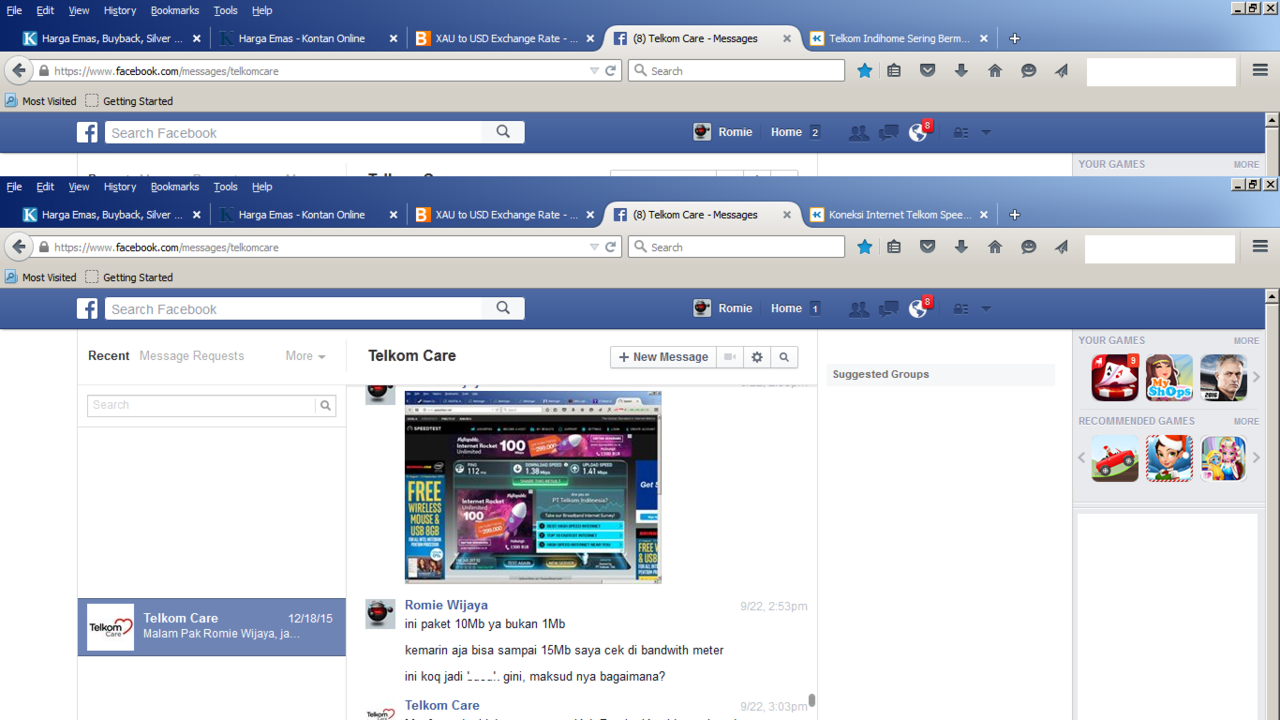The image size is (1280, 720).
Task: Open a new tab in the front window
Action: (1014, 215)
